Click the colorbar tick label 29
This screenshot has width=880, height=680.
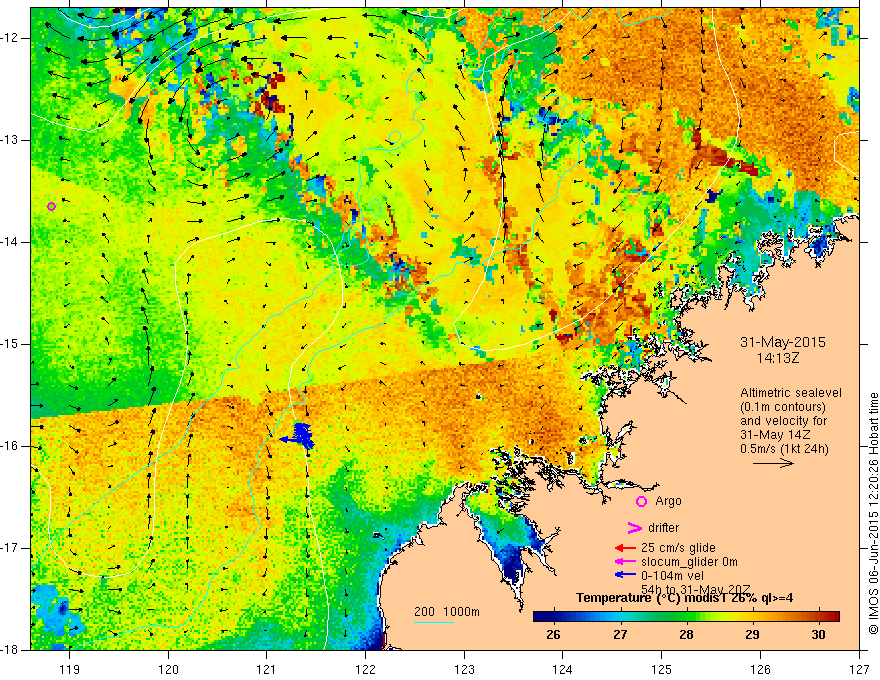pos(753,635)
